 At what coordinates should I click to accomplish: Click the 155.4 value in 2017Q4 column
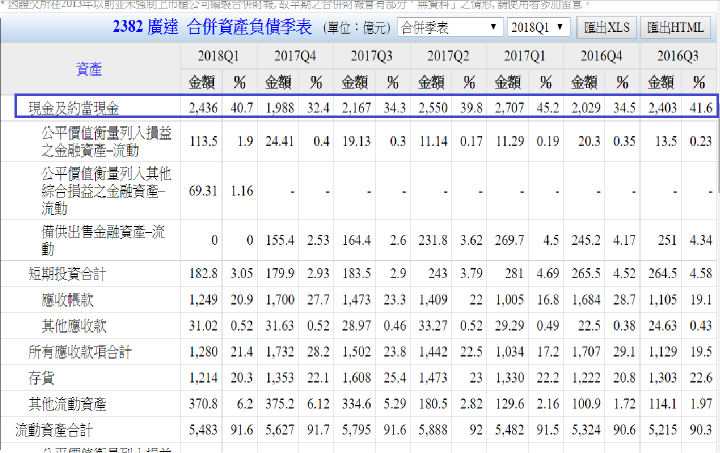[280, 240]
